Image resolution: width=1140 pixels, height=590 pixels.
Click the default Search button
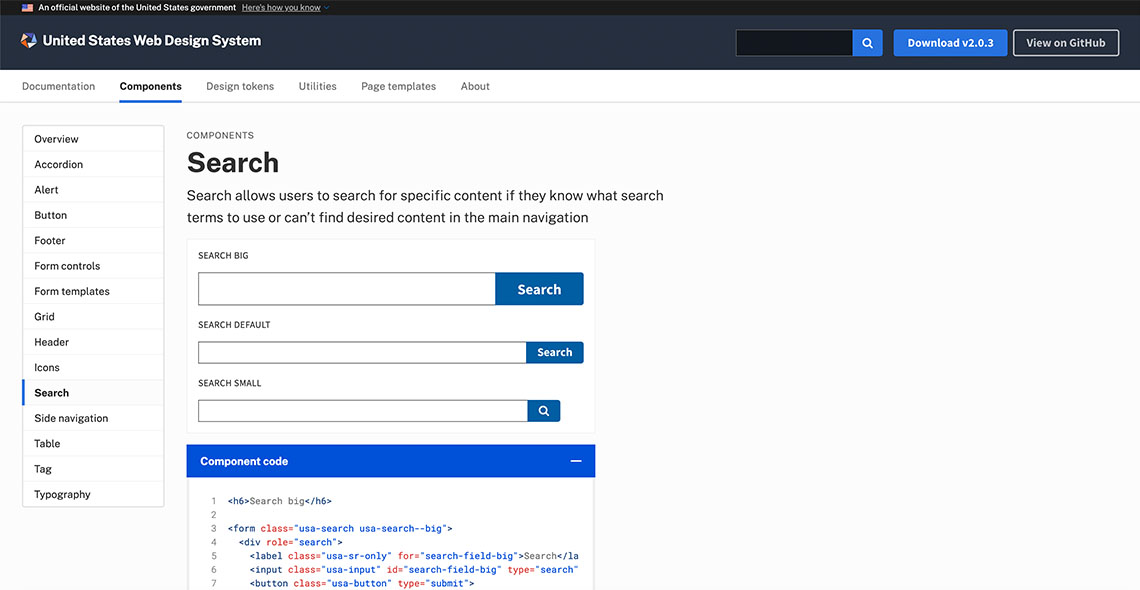point(555,352)
